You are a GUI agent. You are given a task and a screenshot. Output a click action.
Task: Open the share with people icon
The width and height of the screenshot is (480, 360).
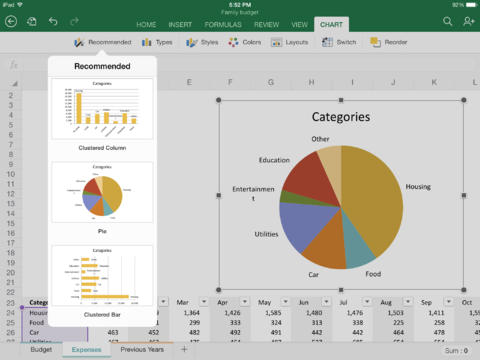[468, 22]
